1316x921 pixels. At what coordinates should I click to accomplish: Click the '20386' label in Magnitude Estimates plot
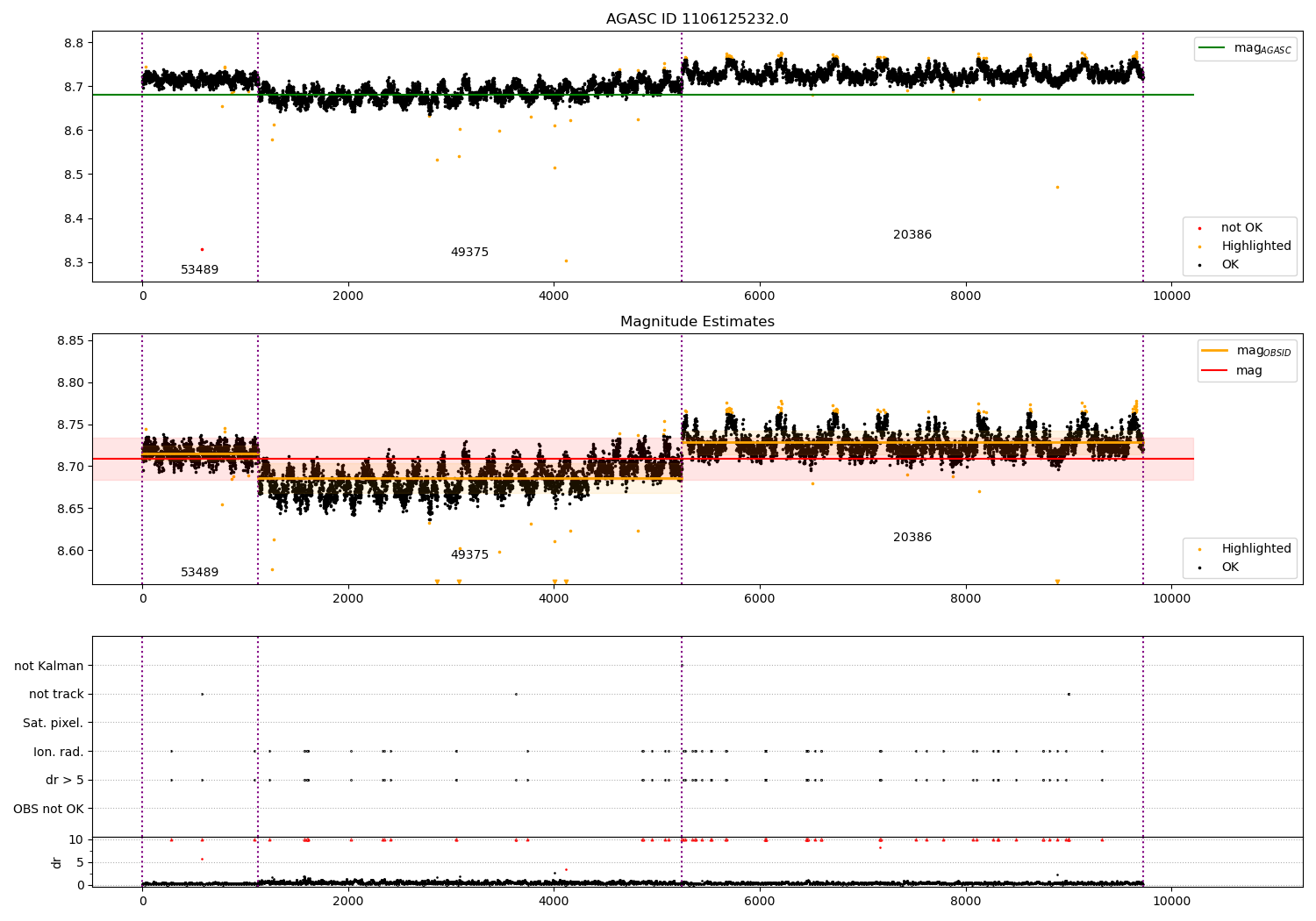coord(912,538)
